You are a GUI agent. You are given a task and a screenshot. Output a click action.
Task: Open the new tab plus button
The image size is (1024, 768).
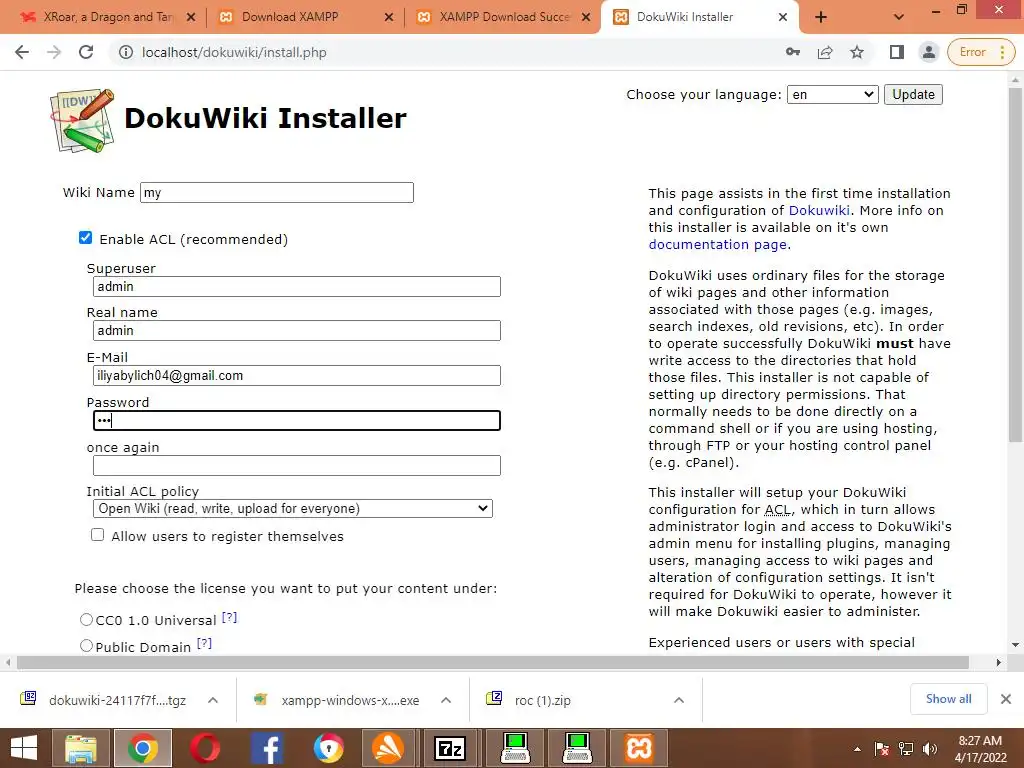(x=821, y=17)
